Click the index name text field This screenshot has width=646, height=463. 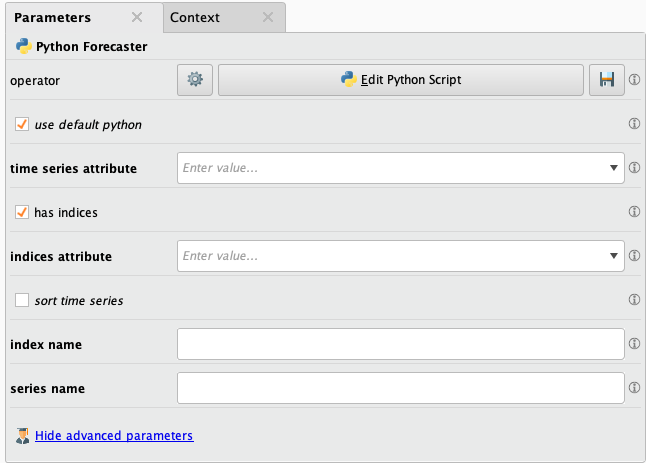point(400,344)
